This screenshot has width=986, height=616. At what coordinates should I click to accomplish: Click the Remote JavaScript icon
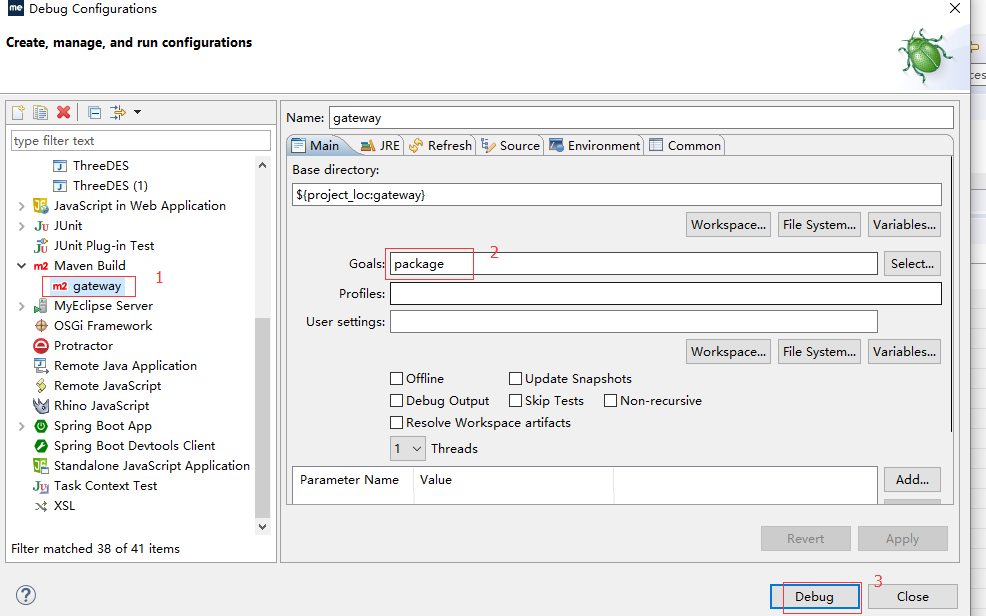point(41,386)
